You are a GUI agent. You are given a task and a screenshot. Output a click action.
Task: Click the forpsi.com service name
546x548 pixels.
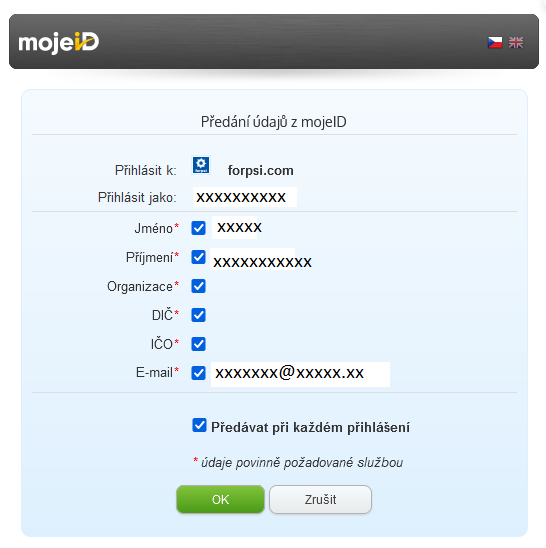click(x=260, y=171)
